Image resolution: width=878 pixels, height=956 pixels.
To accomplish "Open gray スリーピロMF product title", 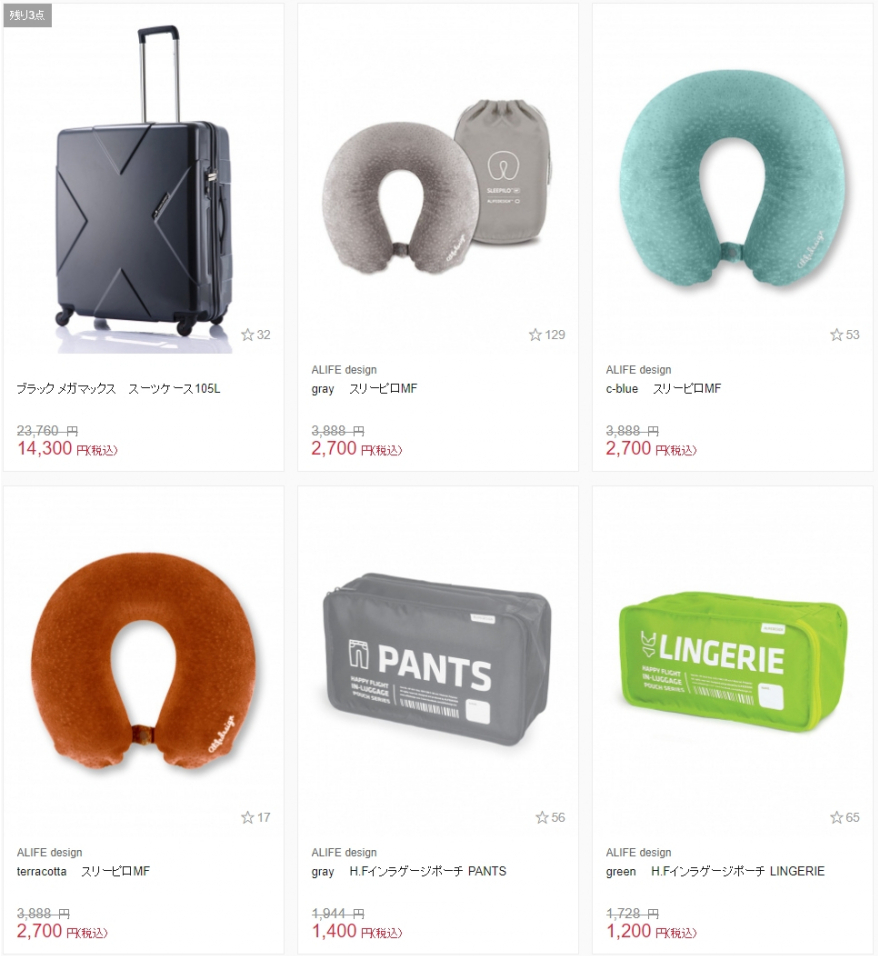I will pos(364,388).
